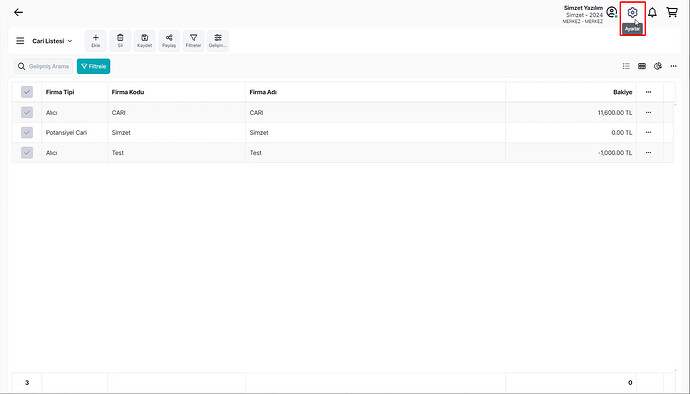Go back using the left arrow
Viewport: 690px width, 394px height.
coord(18,12)
